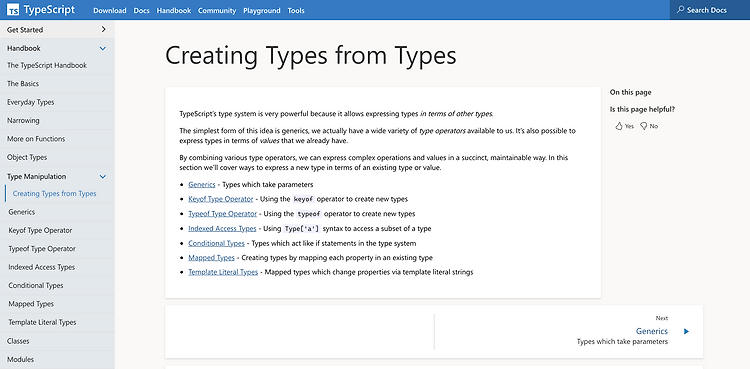The image size is (750, 369).
Task: Expand the Get Started section chevron
Action: pos(103,30)
